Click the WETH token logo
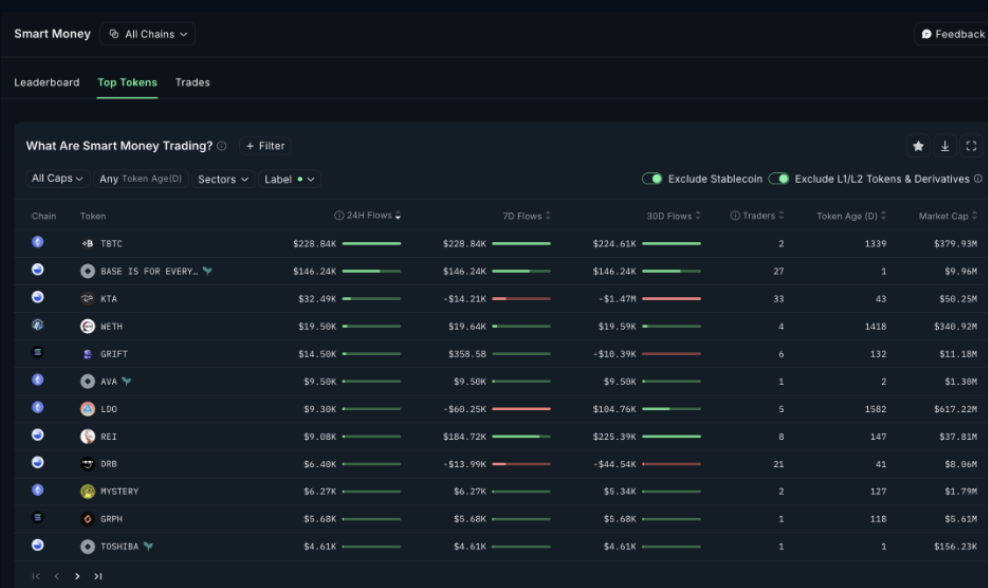The width and height of the screenshot is (988, 588). pos(88,325)
